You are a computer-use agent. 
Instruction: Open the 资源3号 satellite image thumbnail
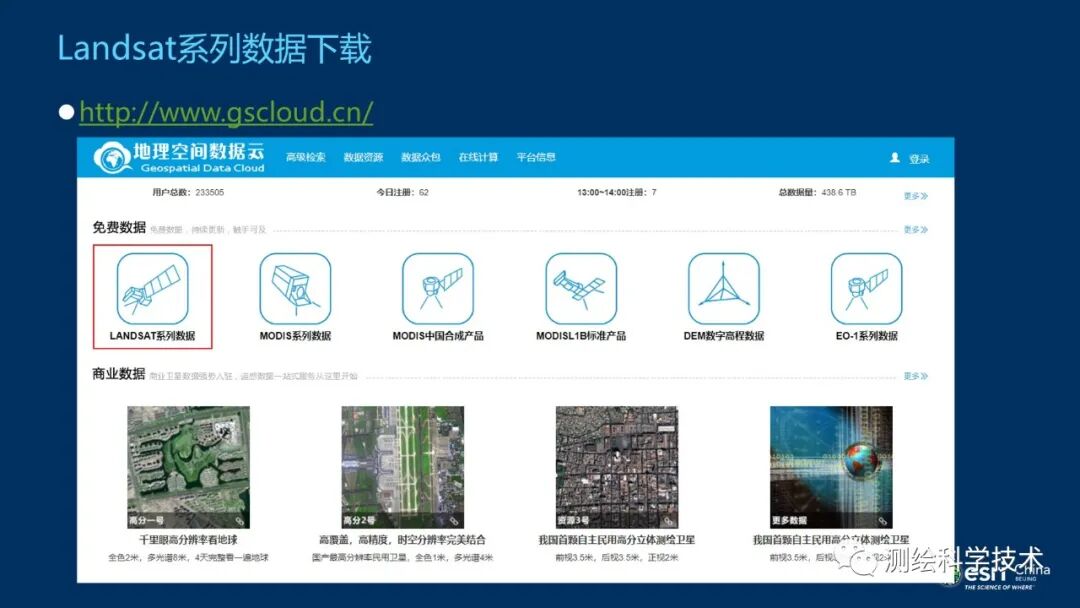[617, 467]
